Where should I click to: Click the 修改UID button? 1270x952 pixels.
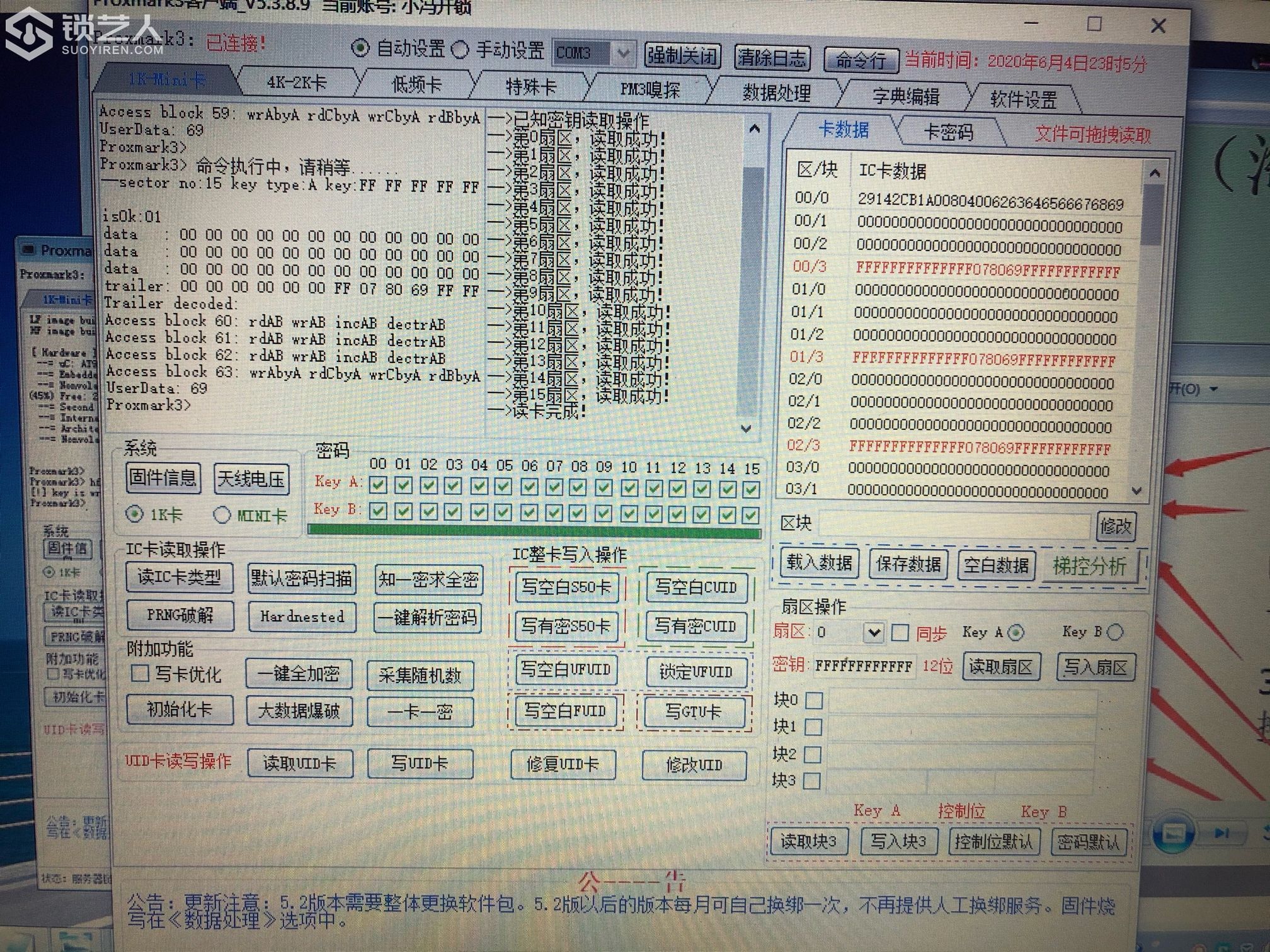(x=694, y=765)
